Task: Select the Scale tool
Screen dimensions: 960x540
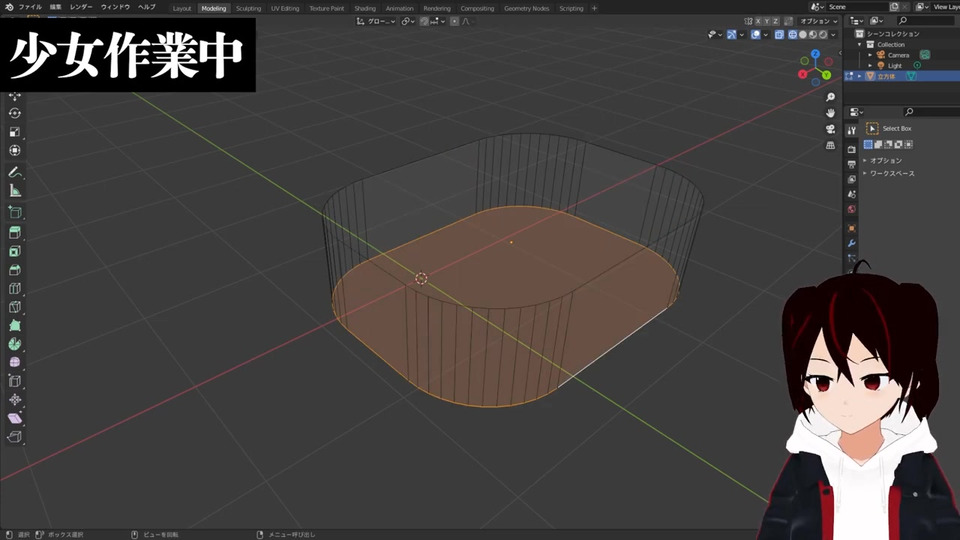Action: coord(15,132)
